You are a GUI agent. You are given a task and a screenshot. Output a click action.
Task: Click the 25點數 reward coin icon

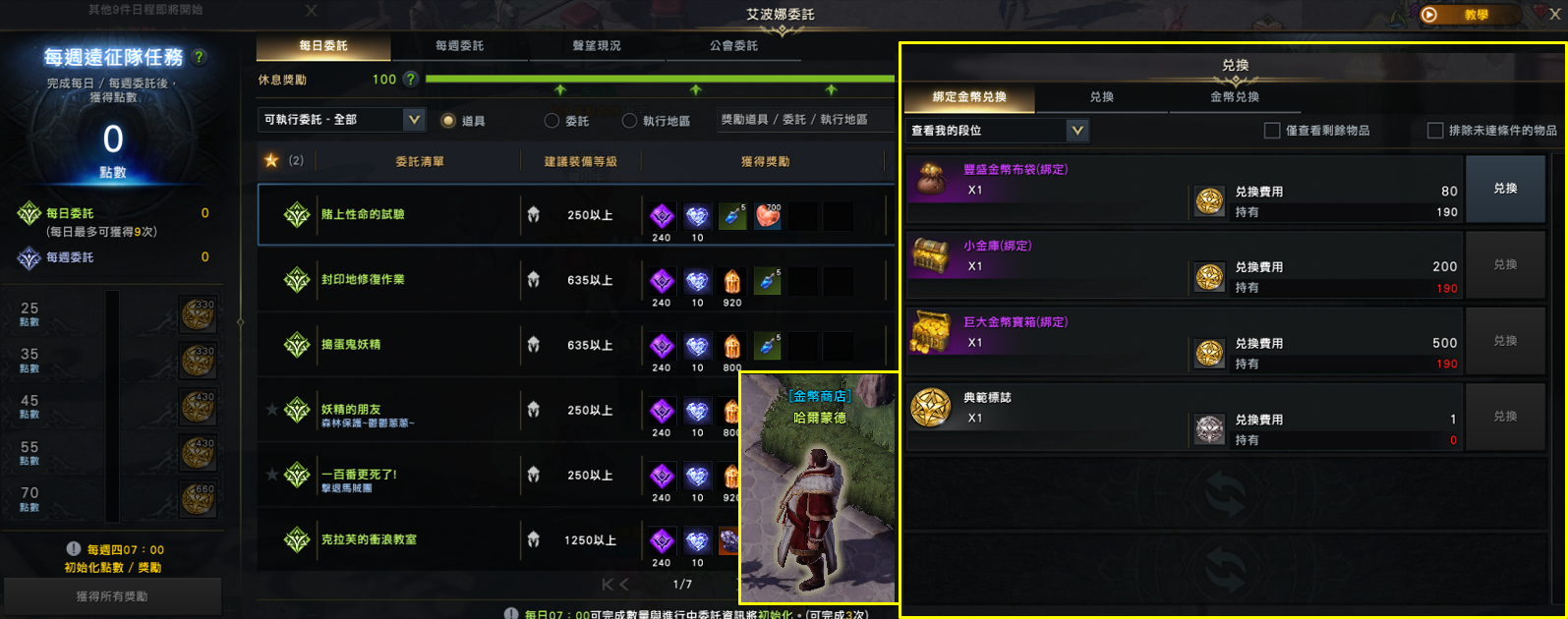coord(199,315)
